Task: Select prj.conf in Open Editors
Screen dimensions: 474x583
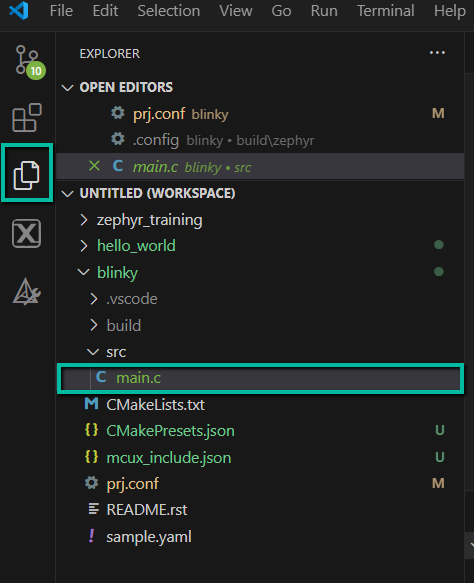Action: pos(260,113)
